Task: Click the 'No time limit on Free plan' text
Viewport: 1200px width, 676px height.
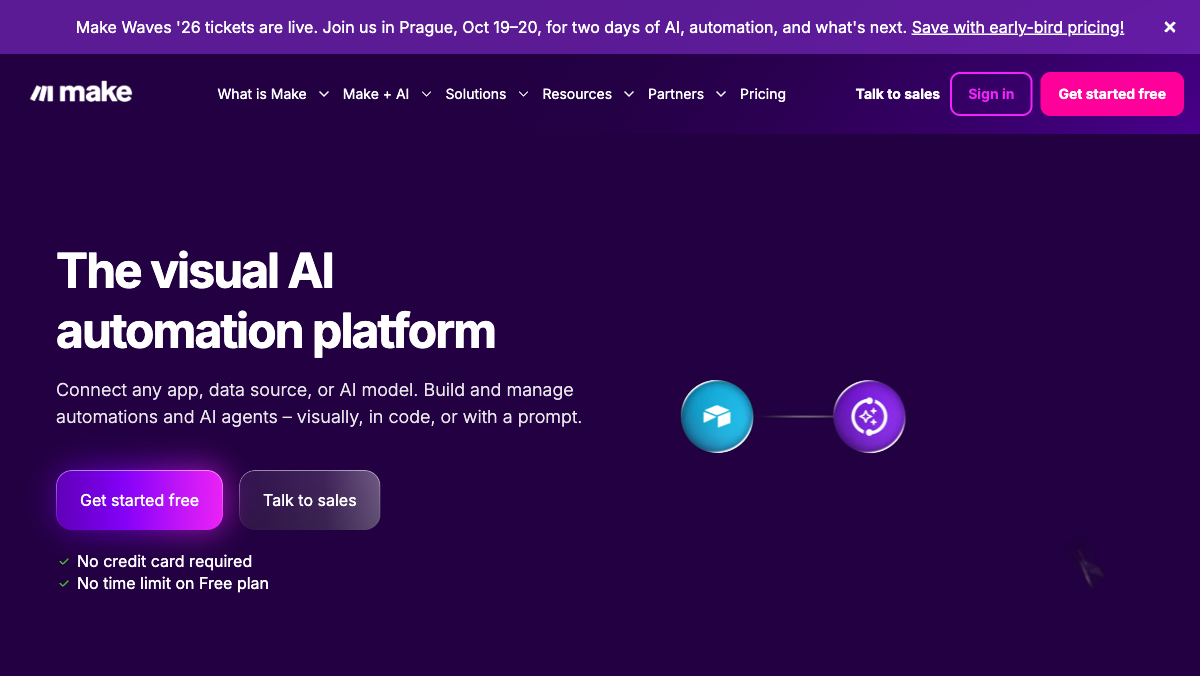Action: (x=173, y=584)
